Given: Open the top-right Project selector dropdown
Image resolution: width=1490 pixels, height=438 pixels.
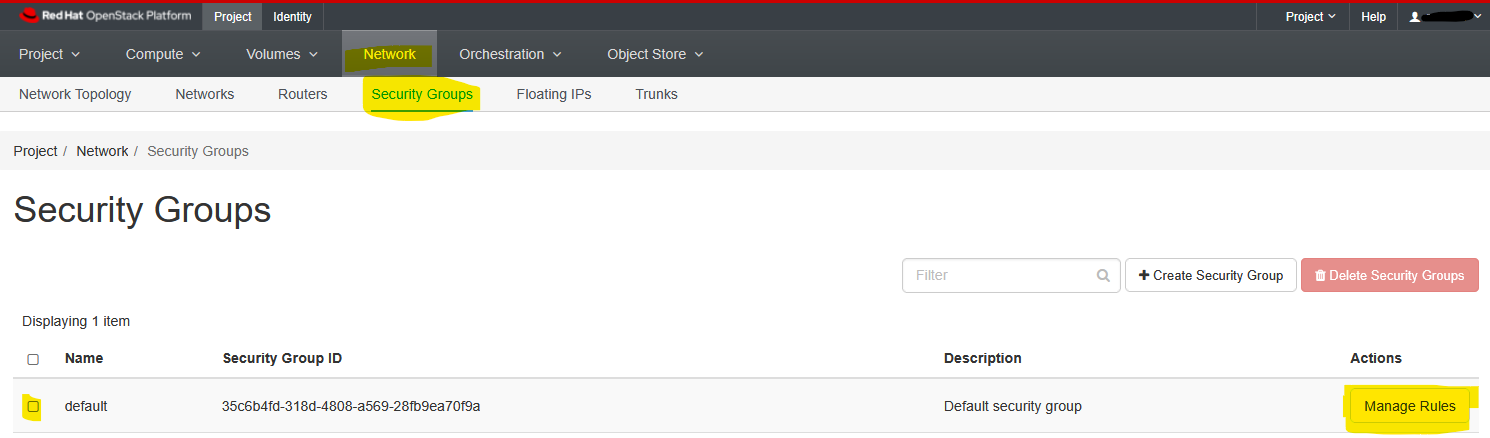Looking at the screenshot, I should (x=1311, y=17).
